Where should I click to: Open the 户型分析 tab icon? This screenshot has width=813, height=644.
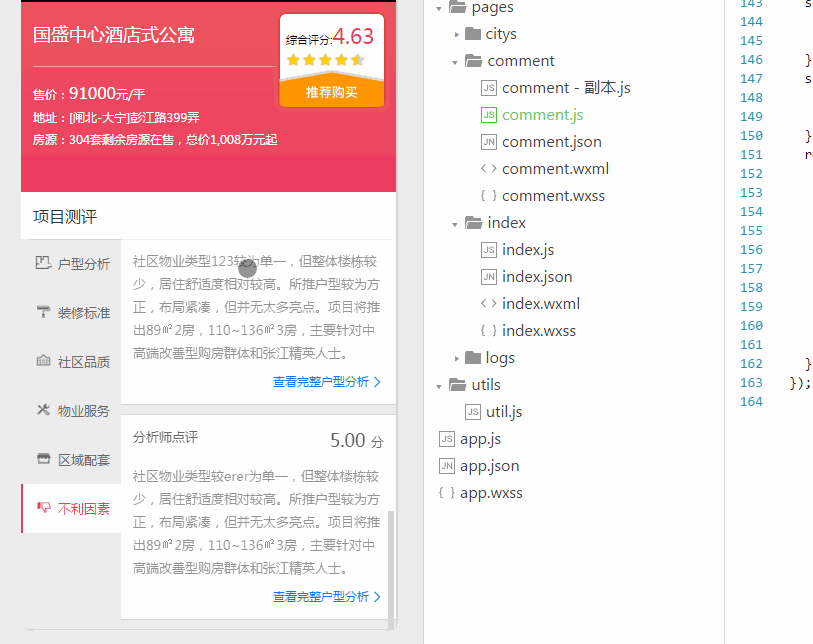click(43, 263)
